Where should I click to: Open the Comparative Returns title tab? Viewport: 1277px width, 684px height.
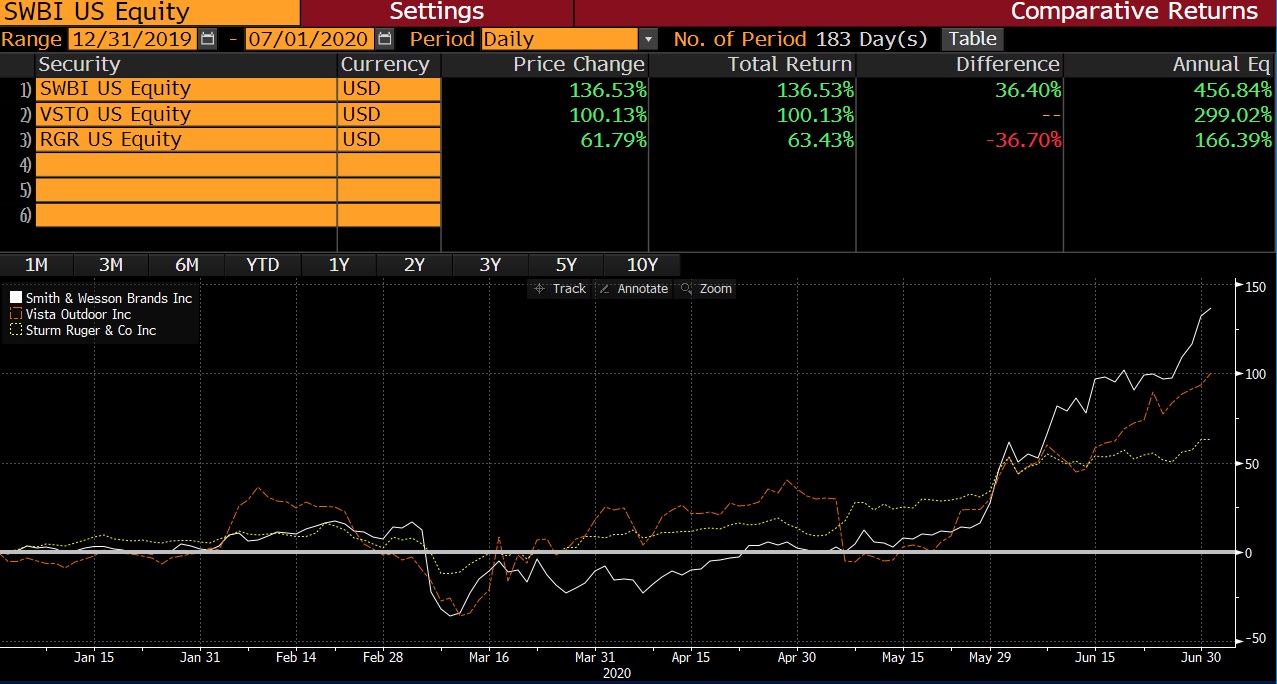1134,12
